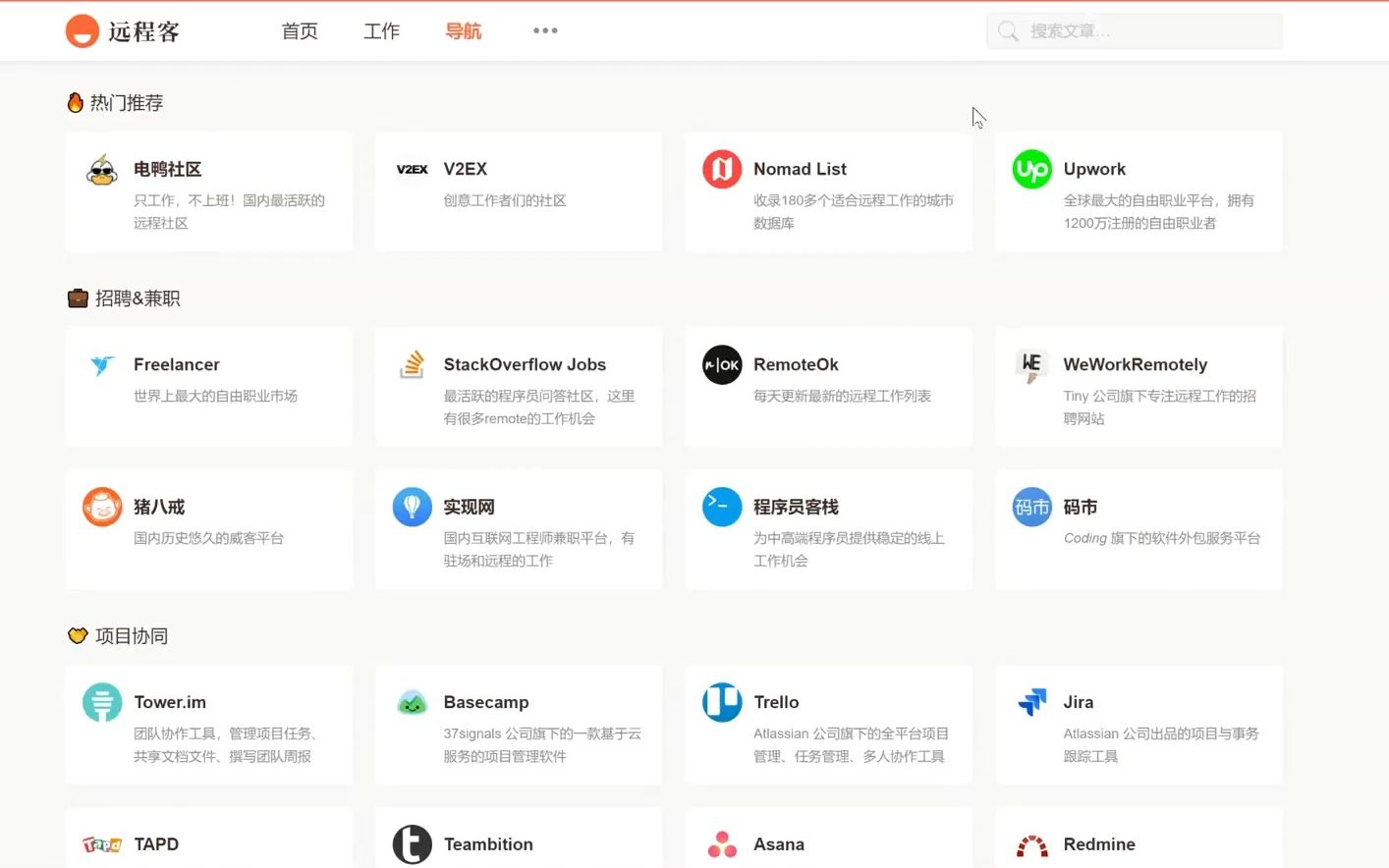Screen dimensions: 1389x868
Task: Open the Jira title link
Action: 1079,702
